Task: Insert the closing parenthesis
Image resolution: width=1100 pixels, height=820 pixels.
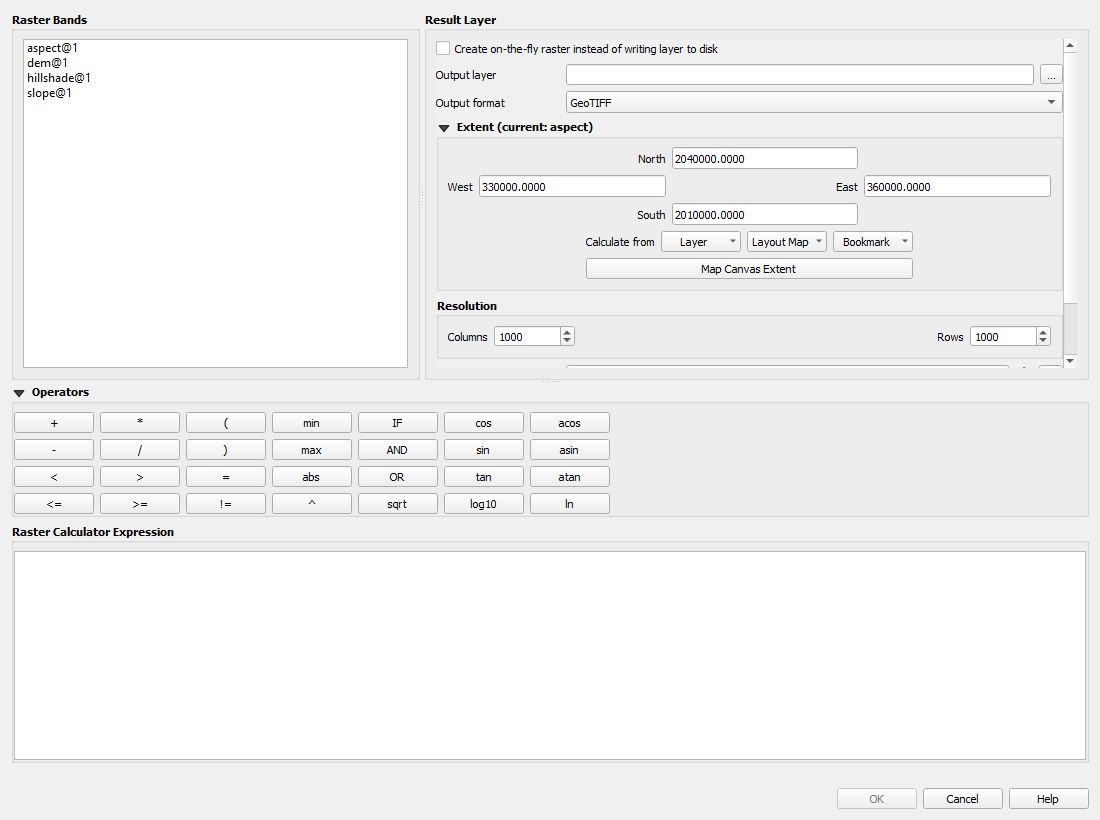Action: click(x=226, y=450)
